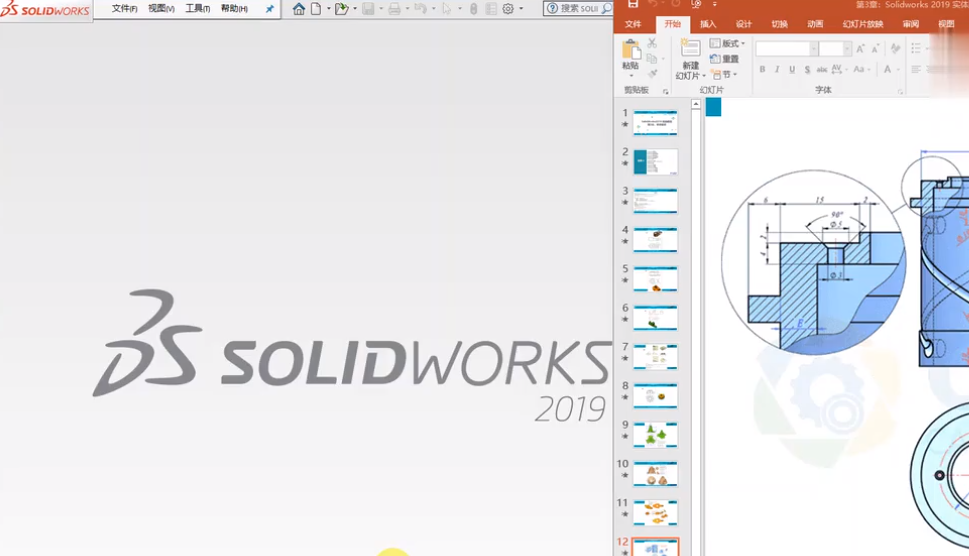This screenshot has height=556, width=969.
Task: Switch to the 切换 ribbon tab
Action: 779,24
